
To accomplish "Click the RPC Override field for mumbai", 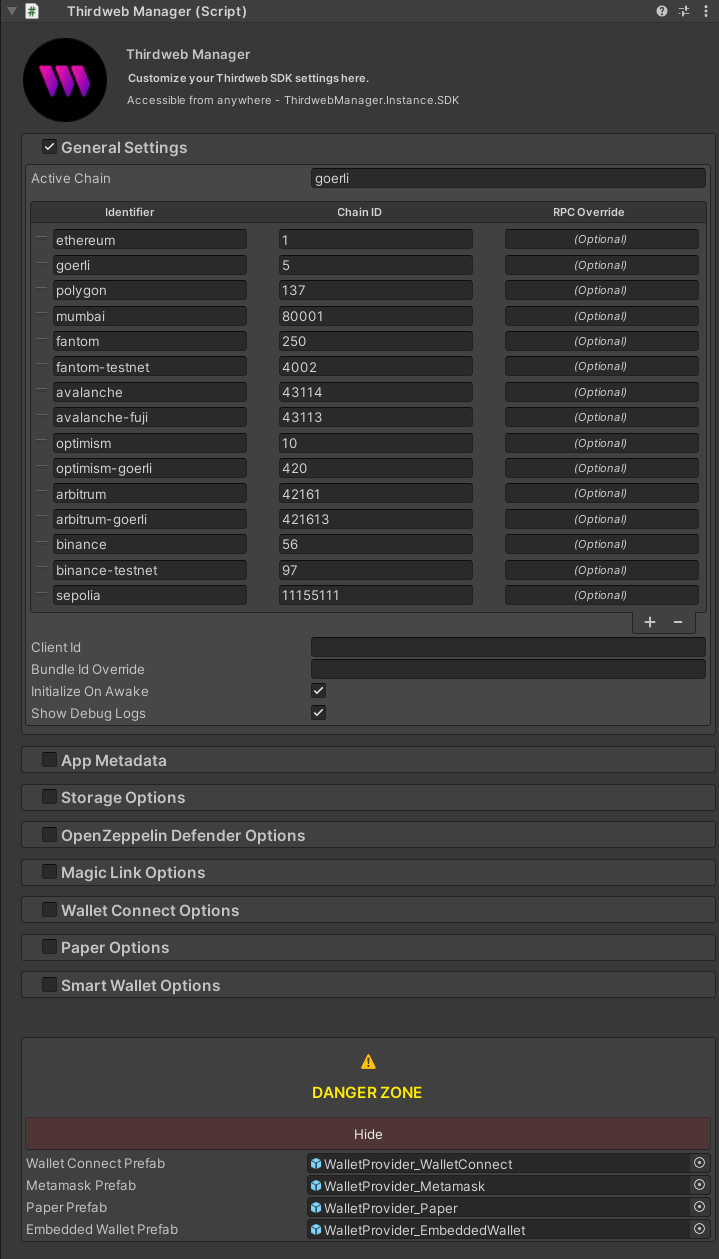I will pyautogui.click(x=601, y=316).
